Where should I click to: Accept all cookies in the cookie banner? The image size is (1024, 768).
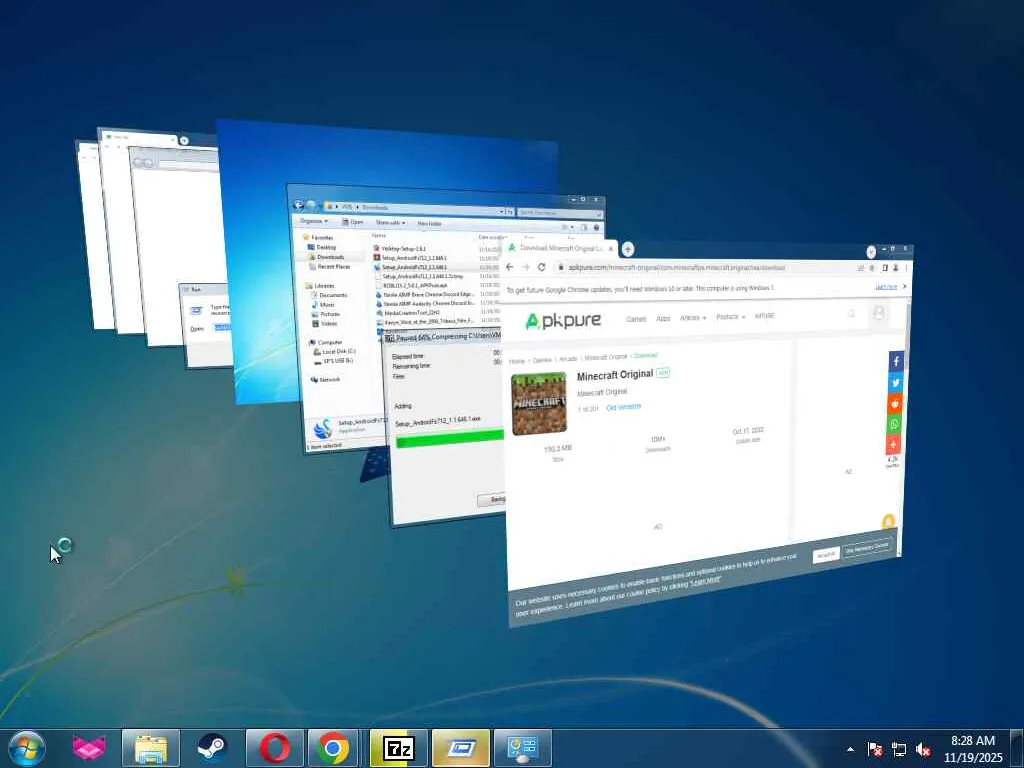pyautogui.click(x=826, y=555)
